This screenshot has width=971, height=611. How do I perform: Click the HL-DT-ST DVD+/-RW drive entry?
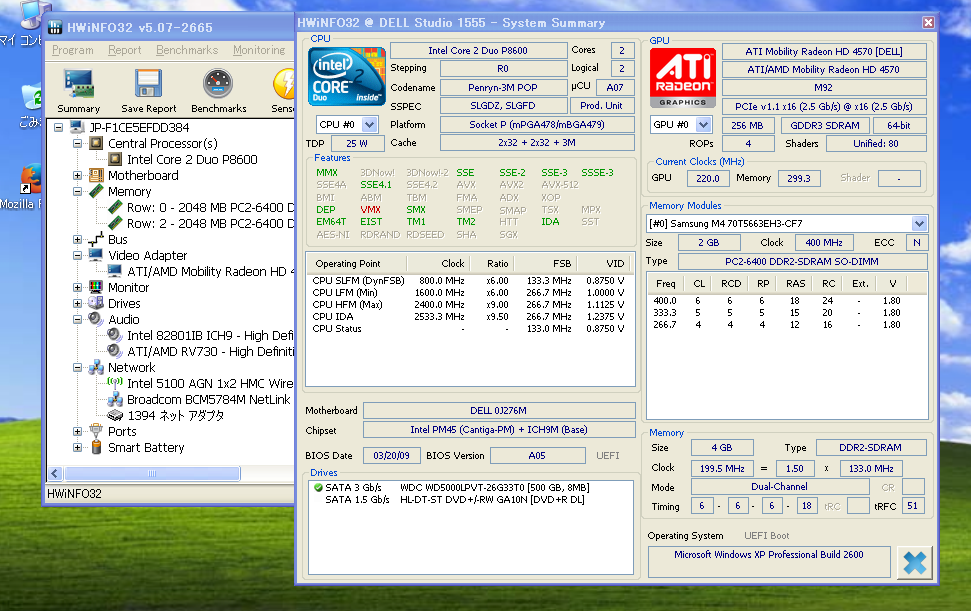coord(492,500)
